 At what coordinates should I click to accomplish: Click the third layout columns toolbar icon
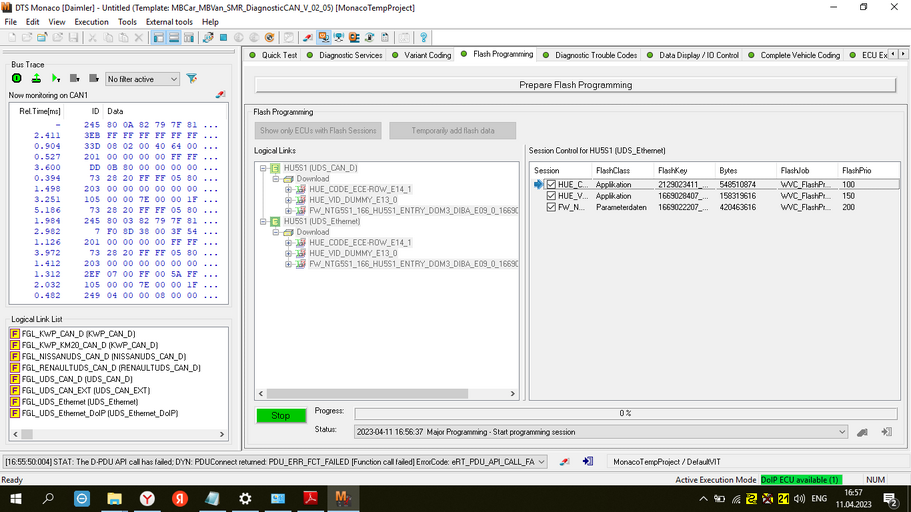click(x=189, y=38)
